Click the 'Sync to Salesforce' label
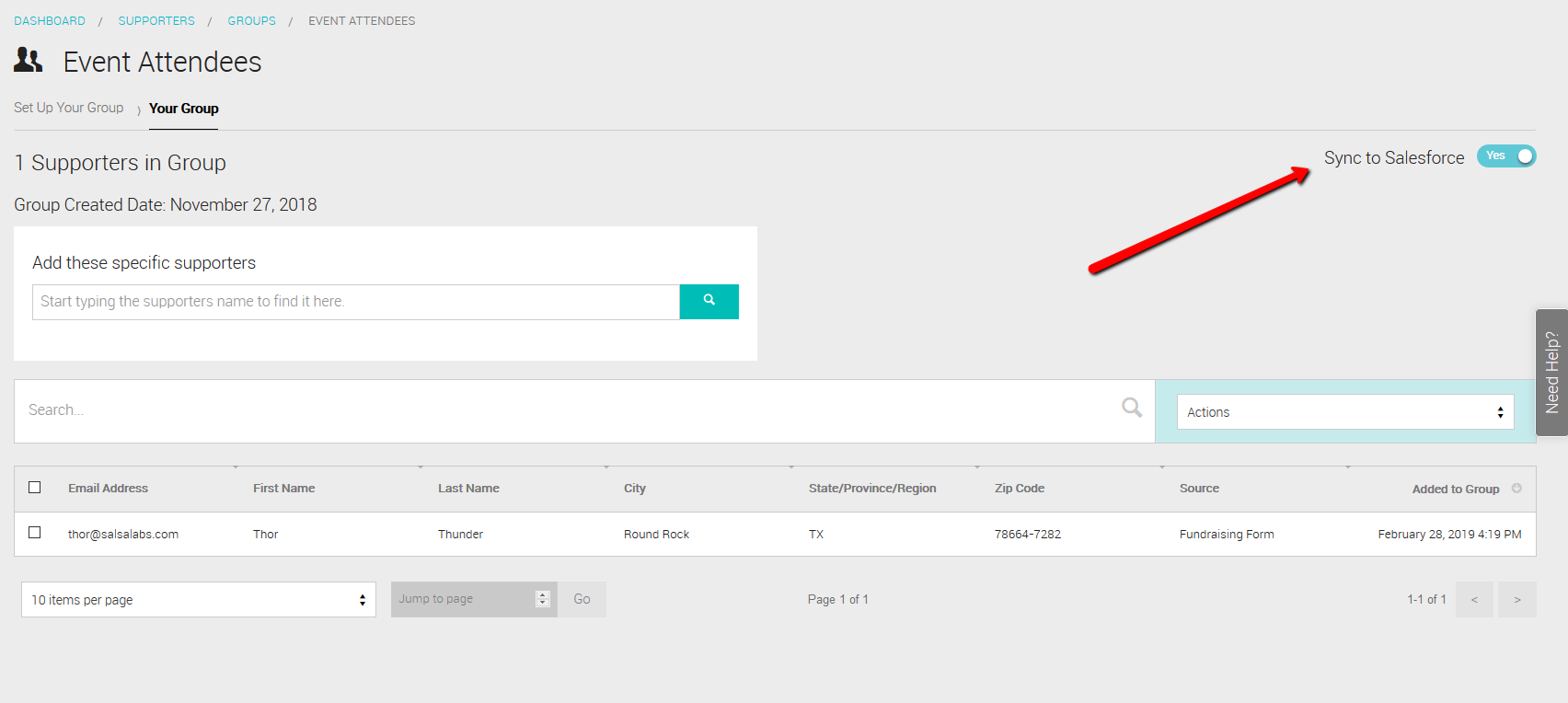 click(x=1394, y=158)
